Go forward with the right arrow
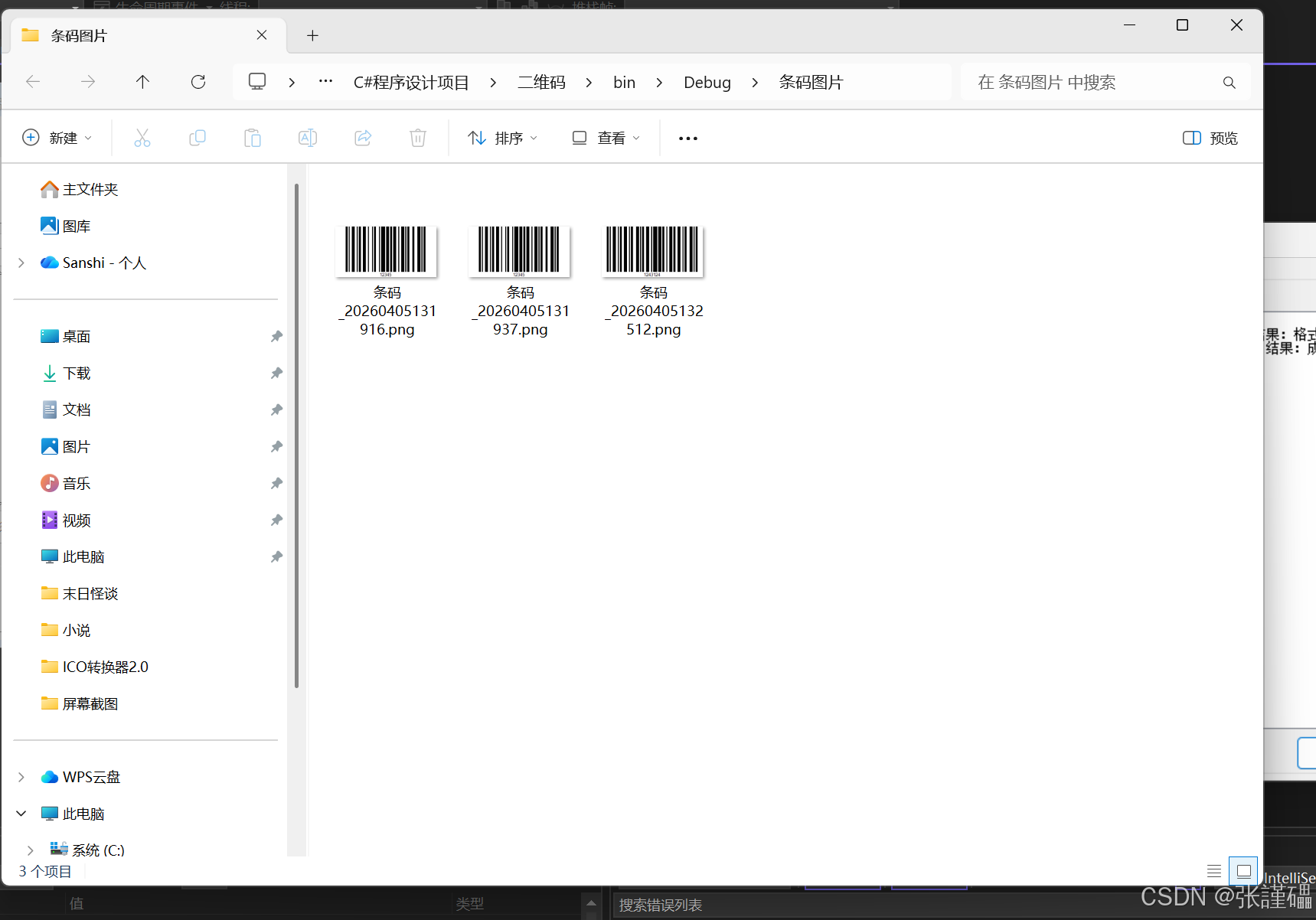 (88, 82)
